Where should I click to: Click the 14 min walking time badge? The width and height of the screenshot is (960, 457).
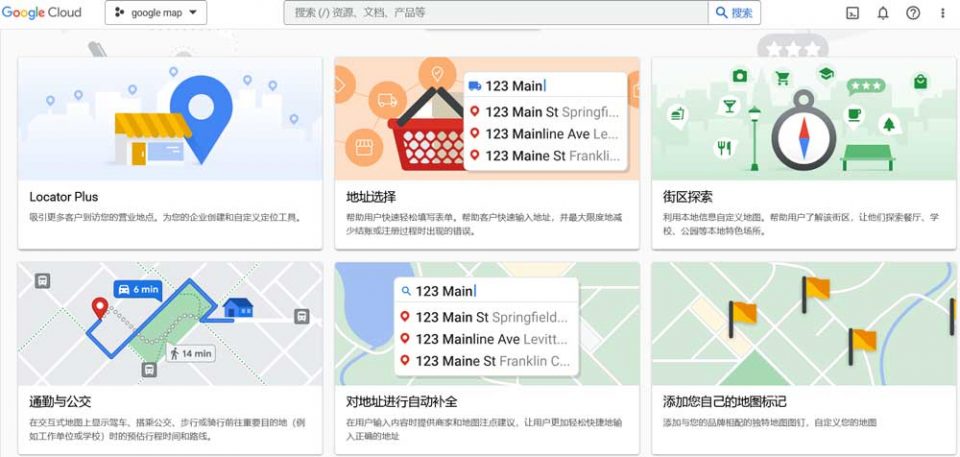click(190, 353)
